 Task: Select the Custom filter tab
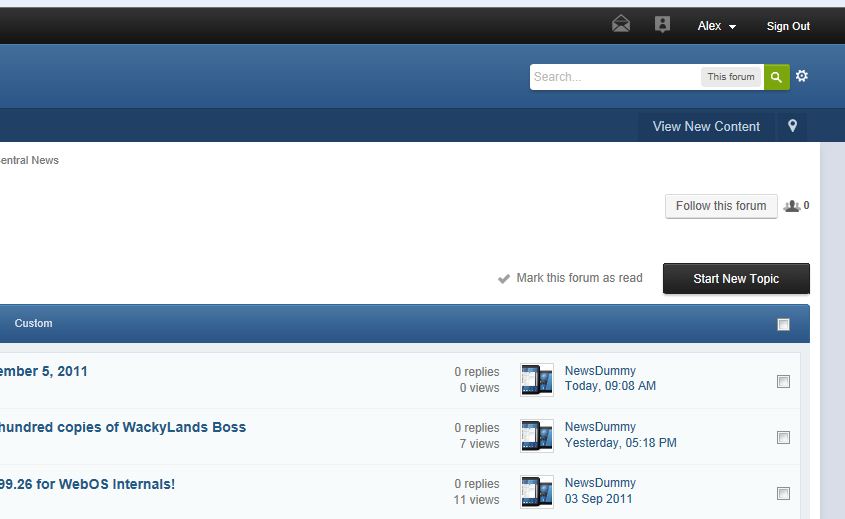pos(33,323)
